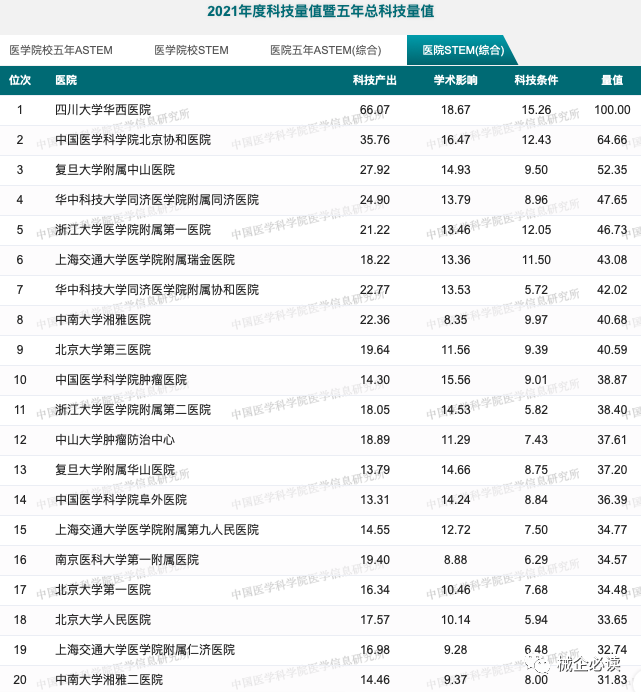Image resolution: width=641 pixels, height=692 pixels.
Task: Click the 8.00 科技条件 value
Action: [x=536, y=680]
